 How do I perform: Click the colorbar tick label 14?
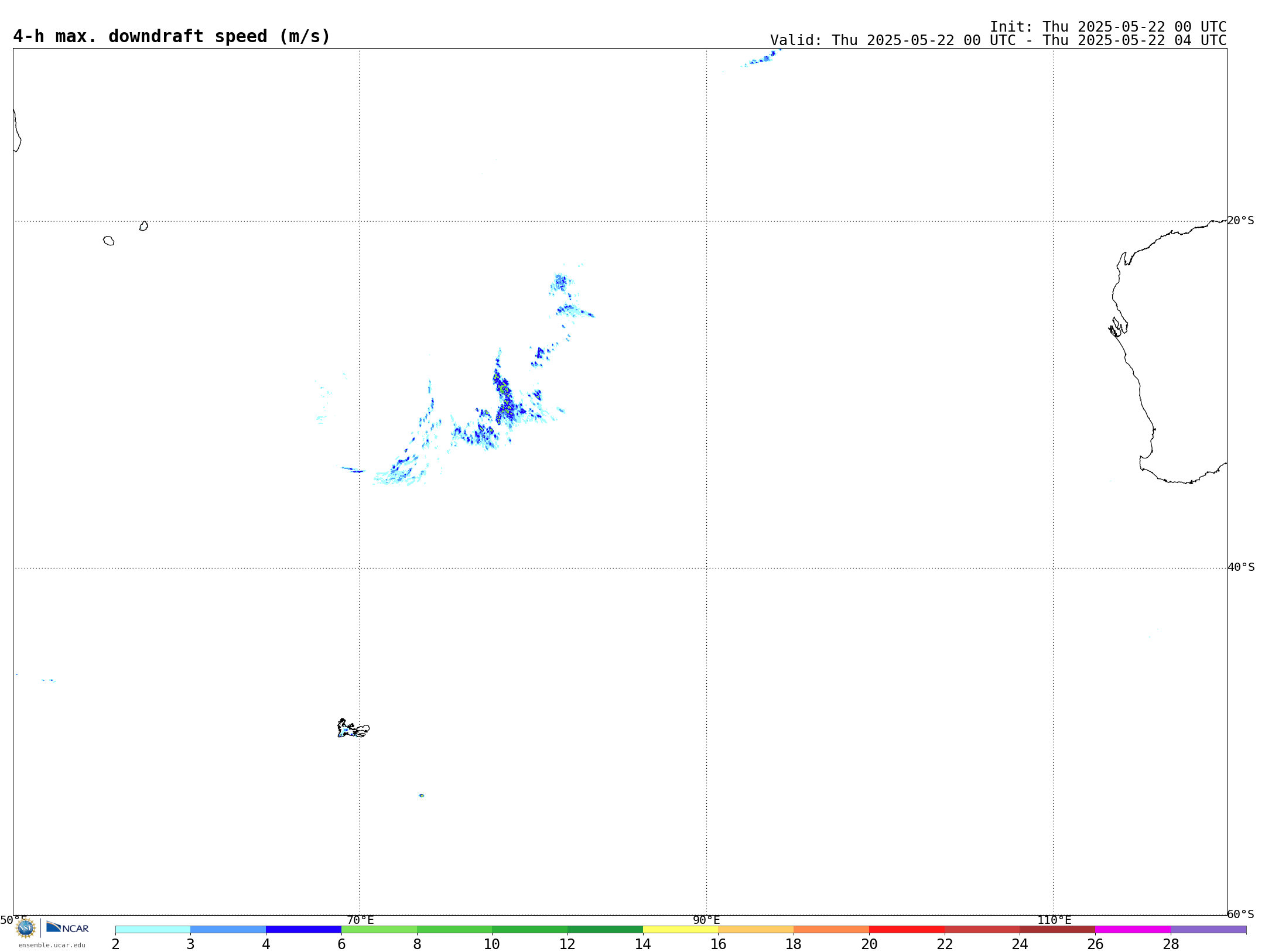pyautogui.click(x=643, y=944)
